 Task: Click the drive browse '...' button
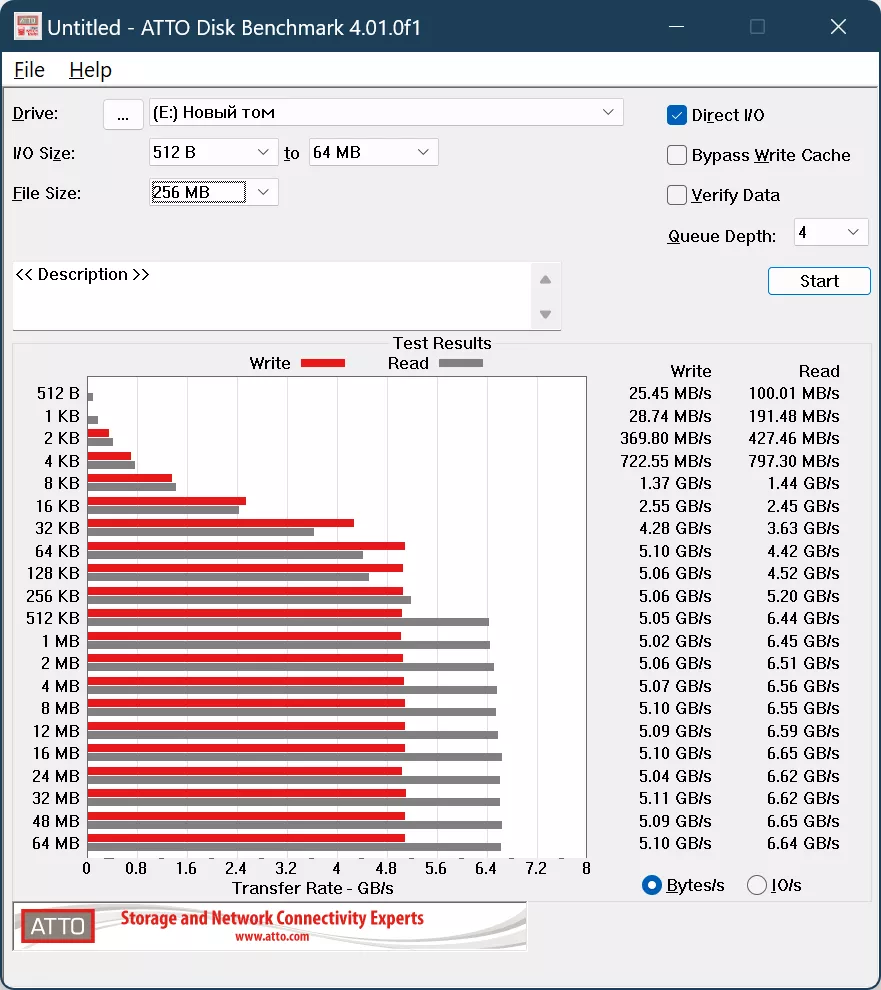pyautogui.click(x=123, y=114)
